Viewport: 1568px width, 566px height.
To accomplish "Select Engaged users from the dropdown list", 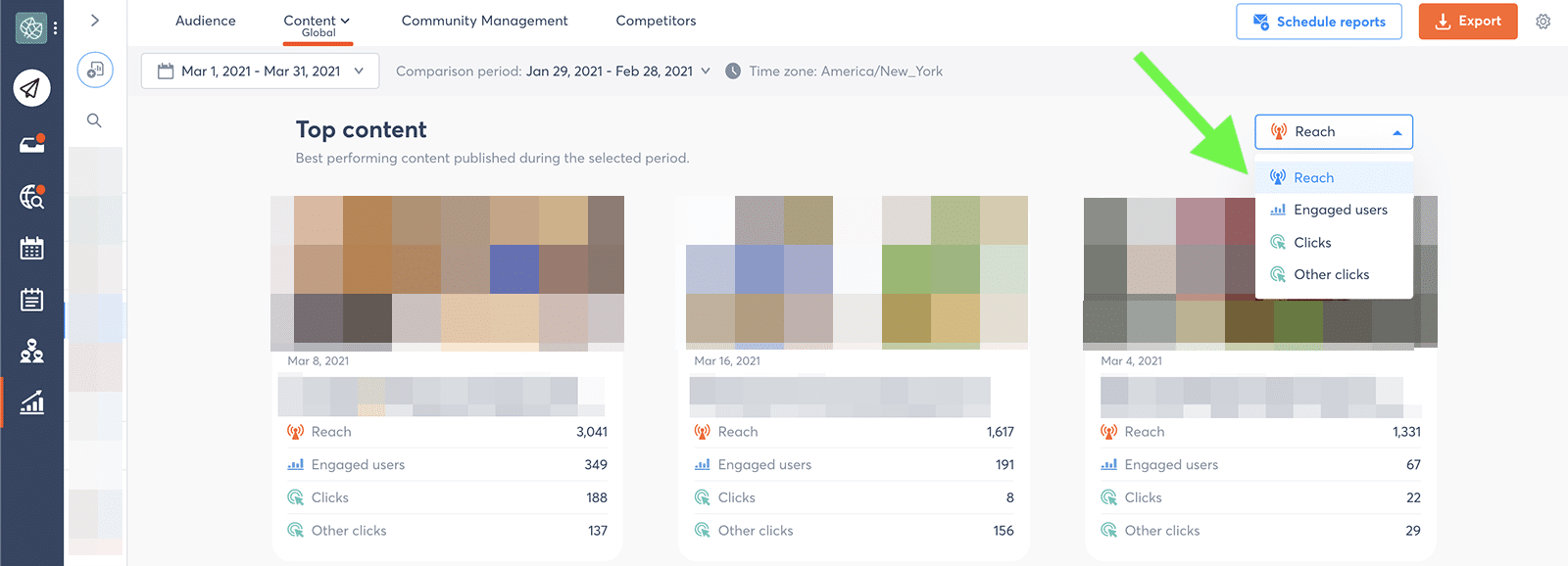I will click(x=1340, y=210).
